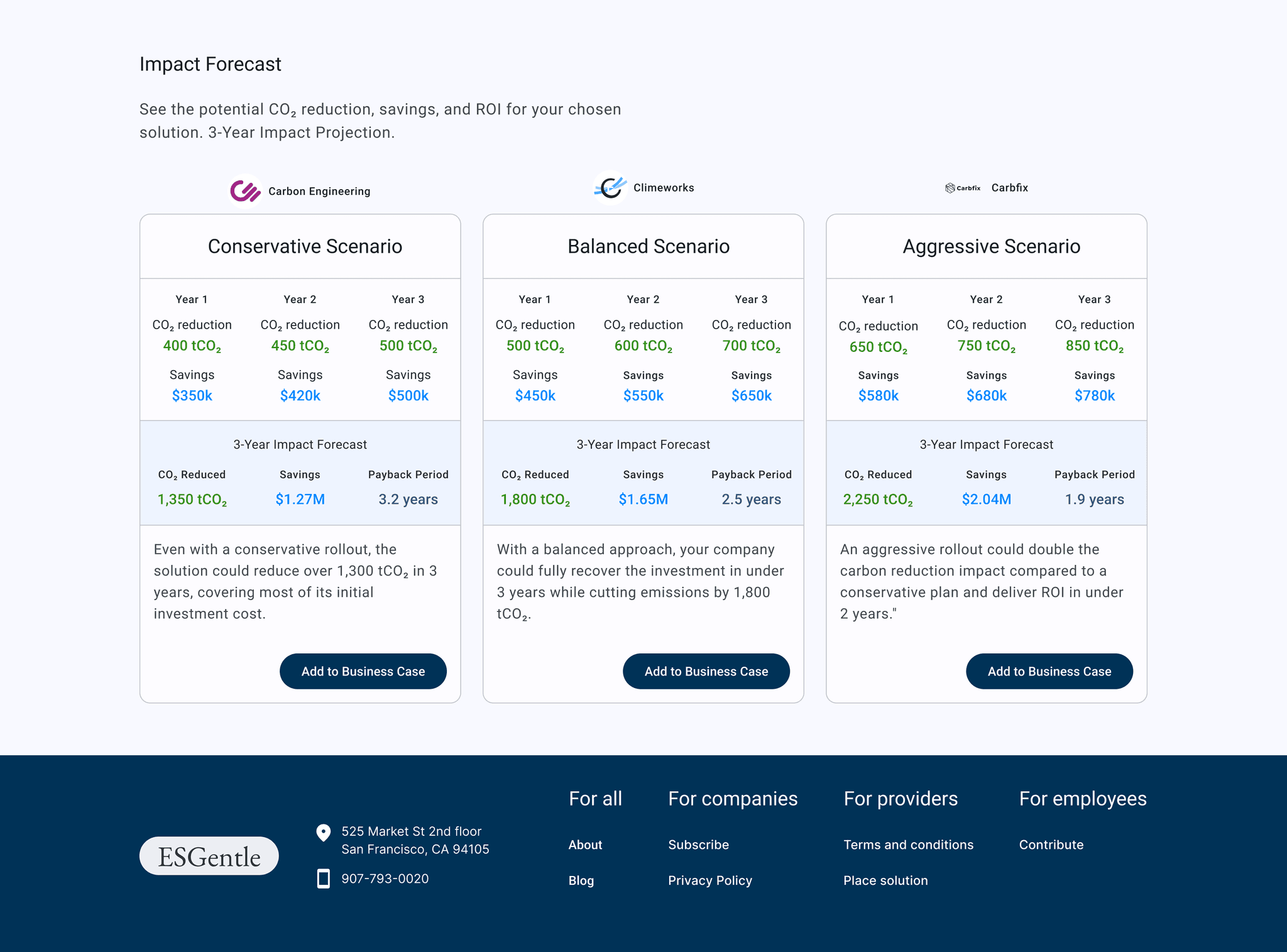The image size is (1287, 952).
Task: Select the Balanced Scenario card heading
Action: click(x=648, y=246)
